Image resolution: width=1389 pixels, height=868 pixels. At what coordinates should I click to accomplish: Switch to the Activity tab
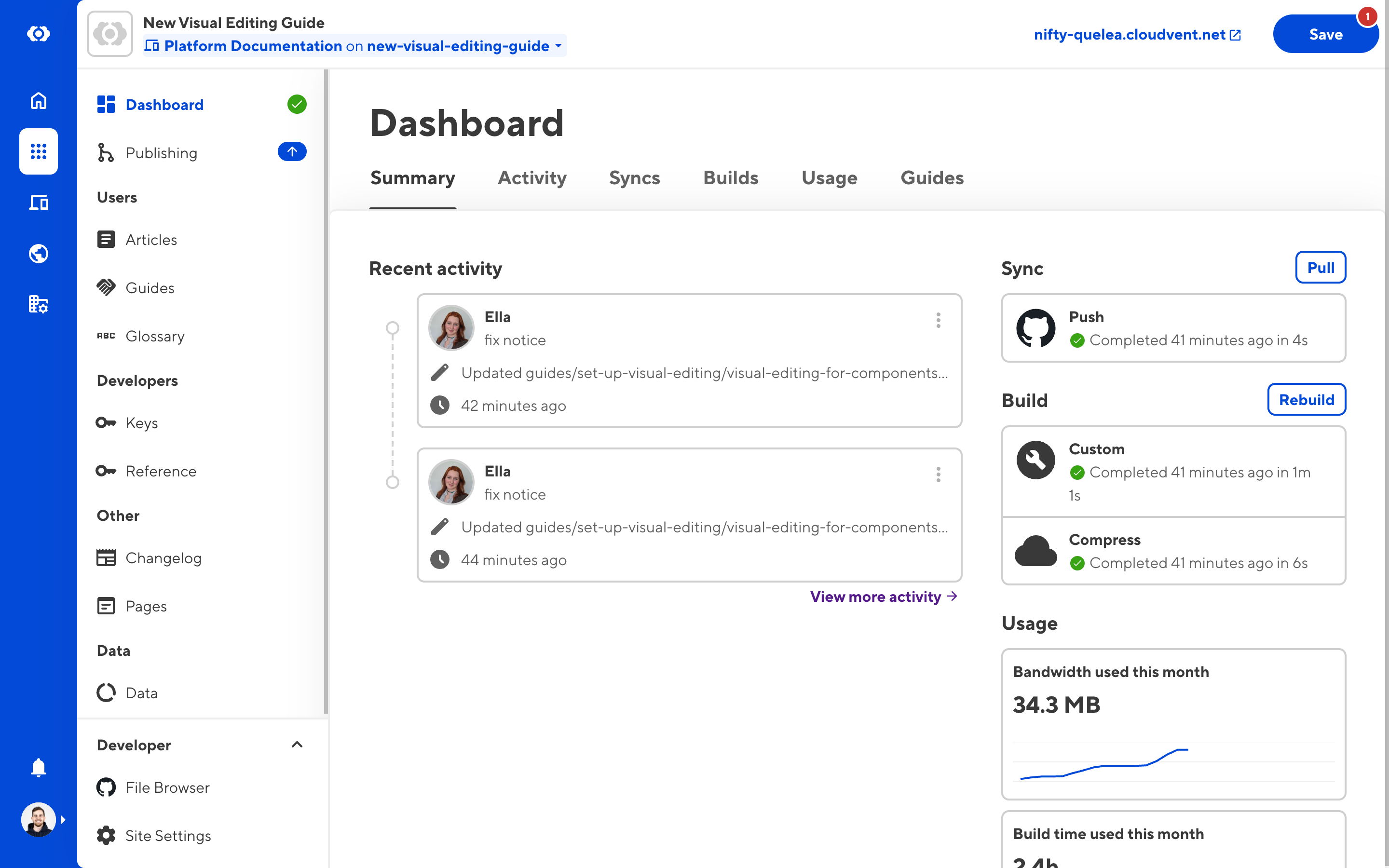click(x=531, y=178)
